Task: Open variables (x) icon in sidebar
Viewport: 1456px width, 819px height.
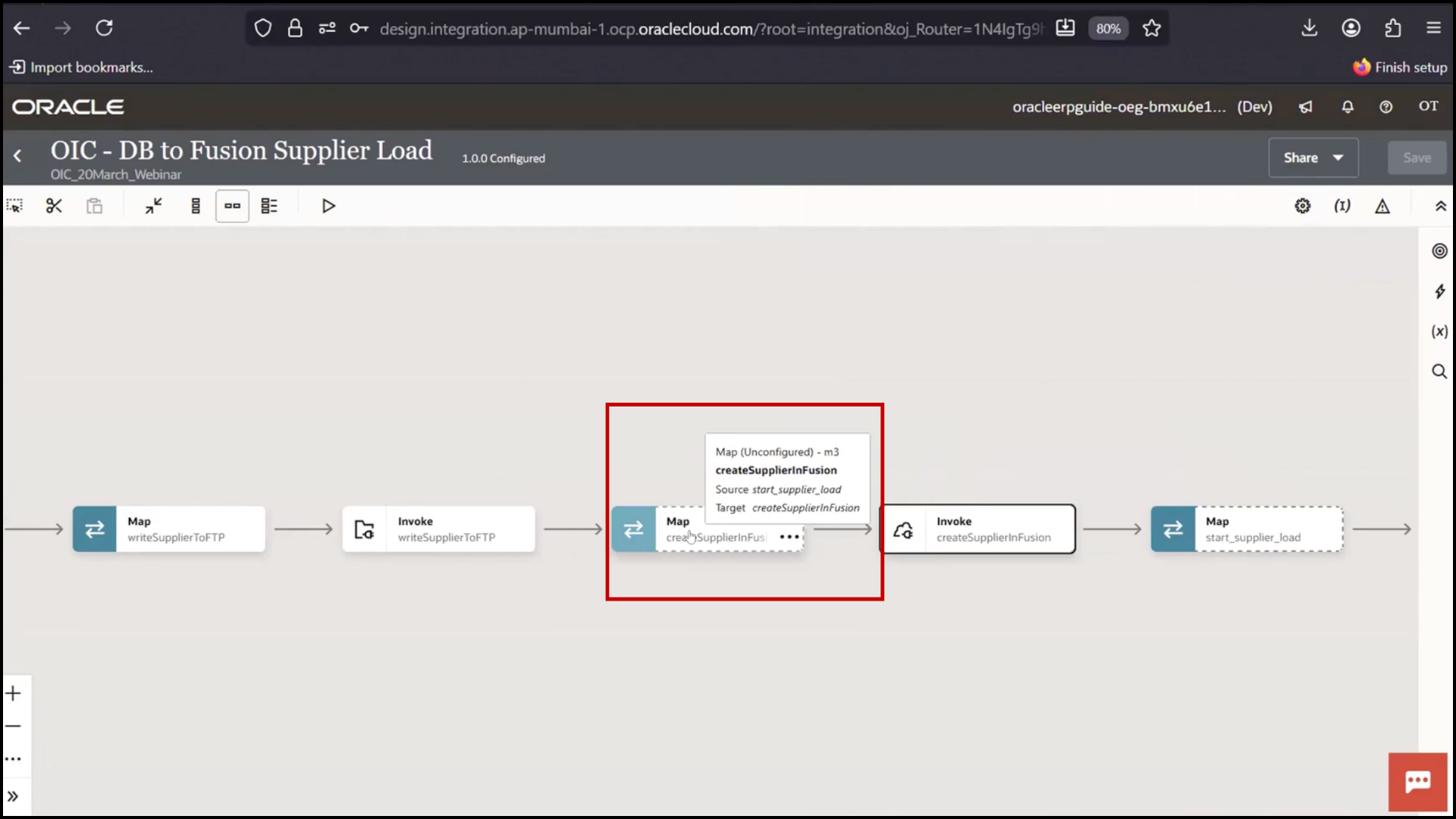Action: click(x=1439, y=331)
